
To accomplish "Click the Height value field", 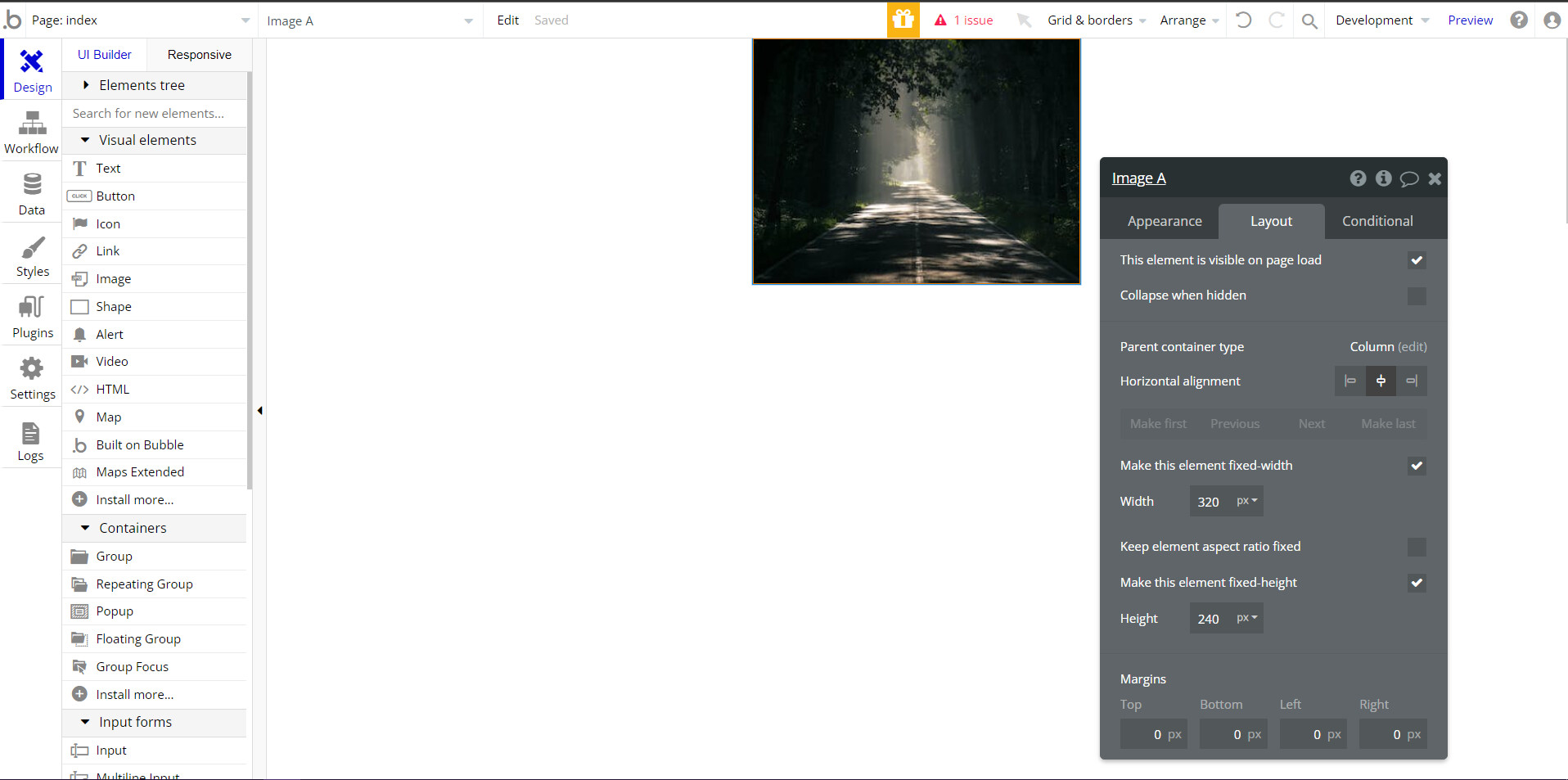I will click(x=1210, y=618).
